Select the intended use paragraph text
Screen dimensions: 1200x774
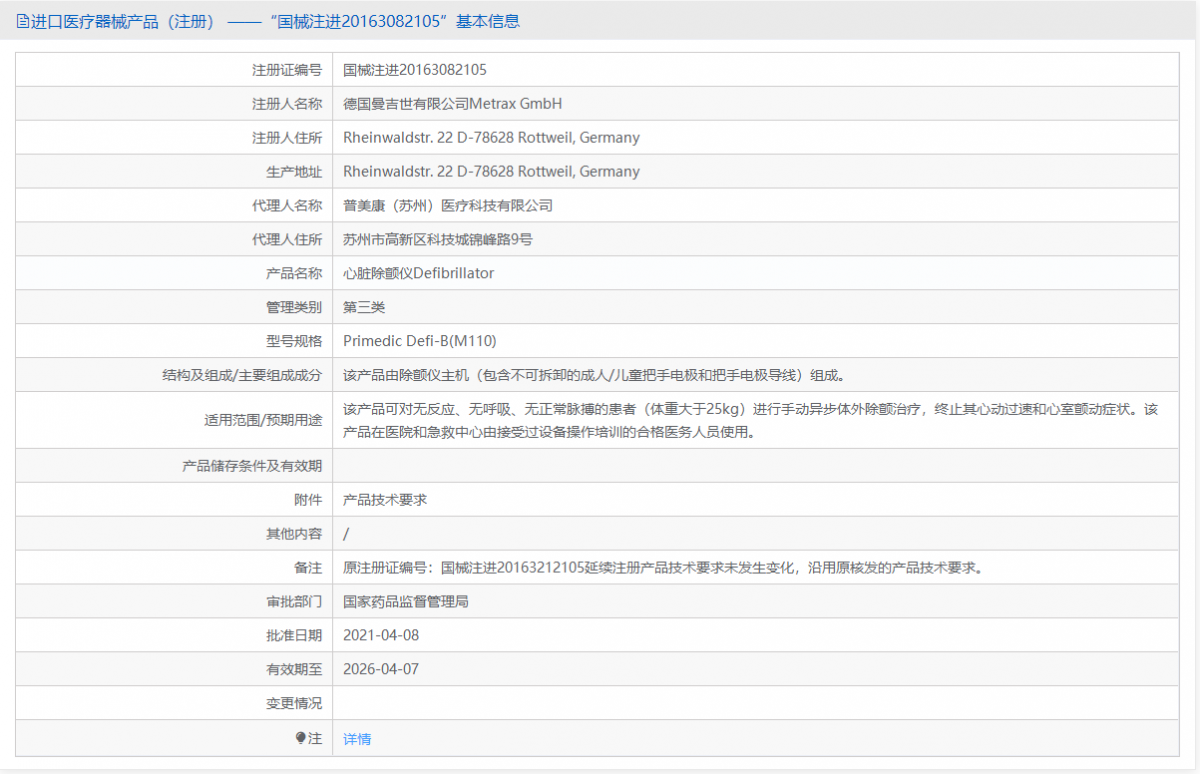tap(751, 421)
